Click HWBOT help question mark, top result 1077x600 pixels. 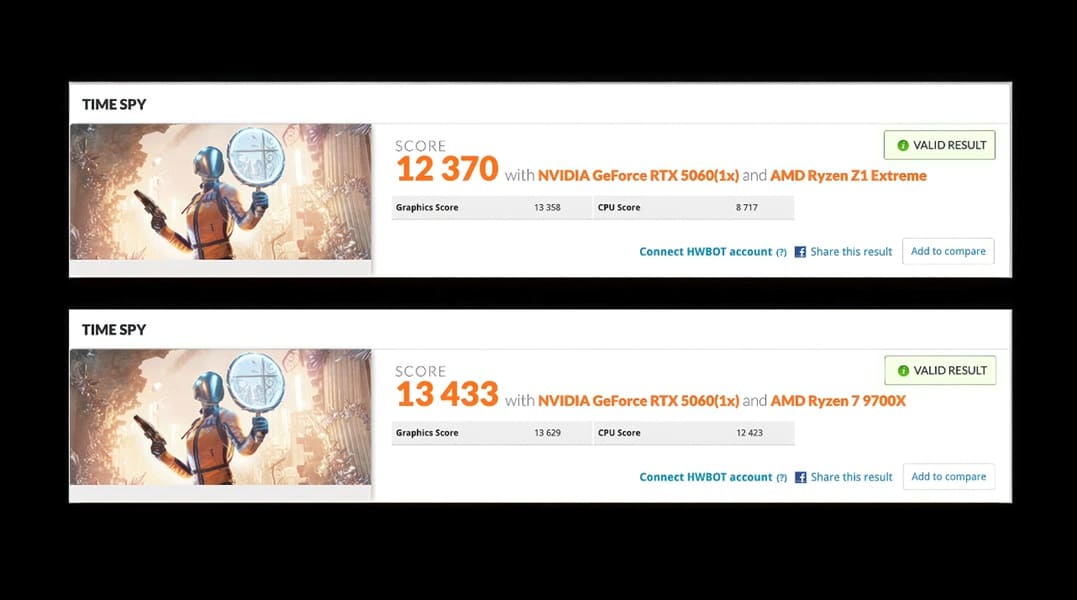tap(781, 253)
